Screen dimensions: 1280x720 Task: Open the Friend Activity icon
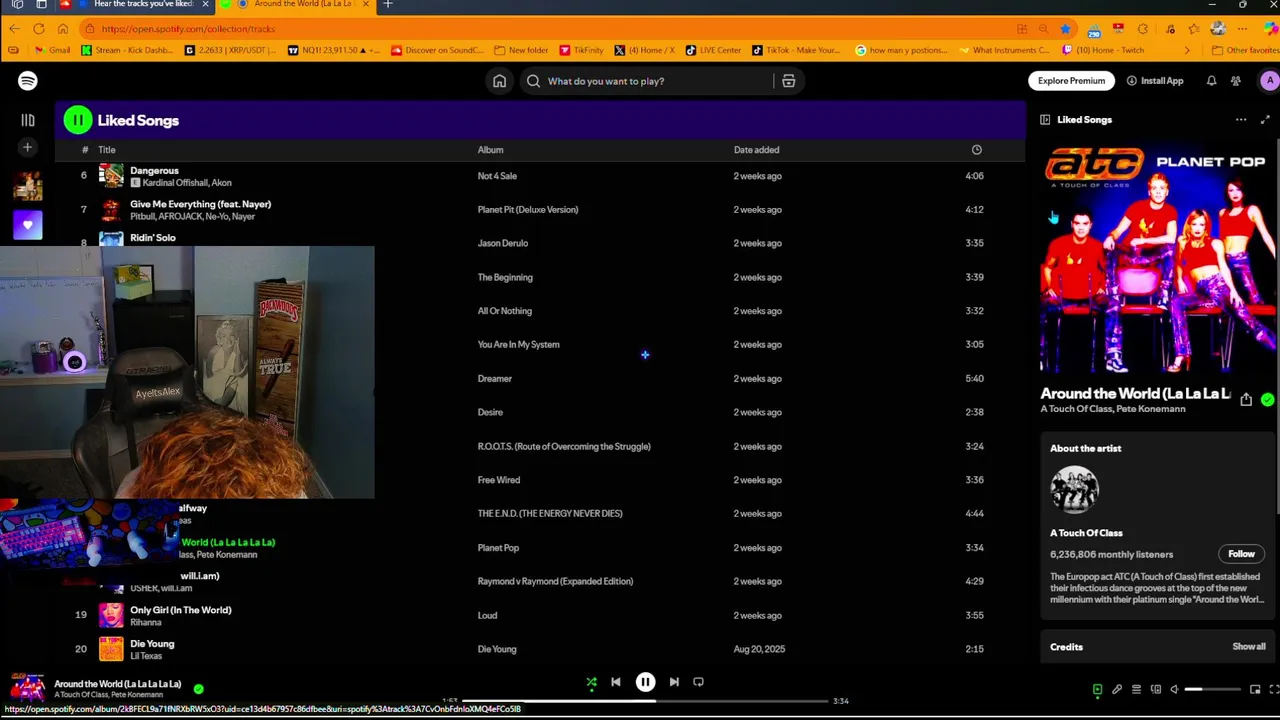click(1236, 81)
